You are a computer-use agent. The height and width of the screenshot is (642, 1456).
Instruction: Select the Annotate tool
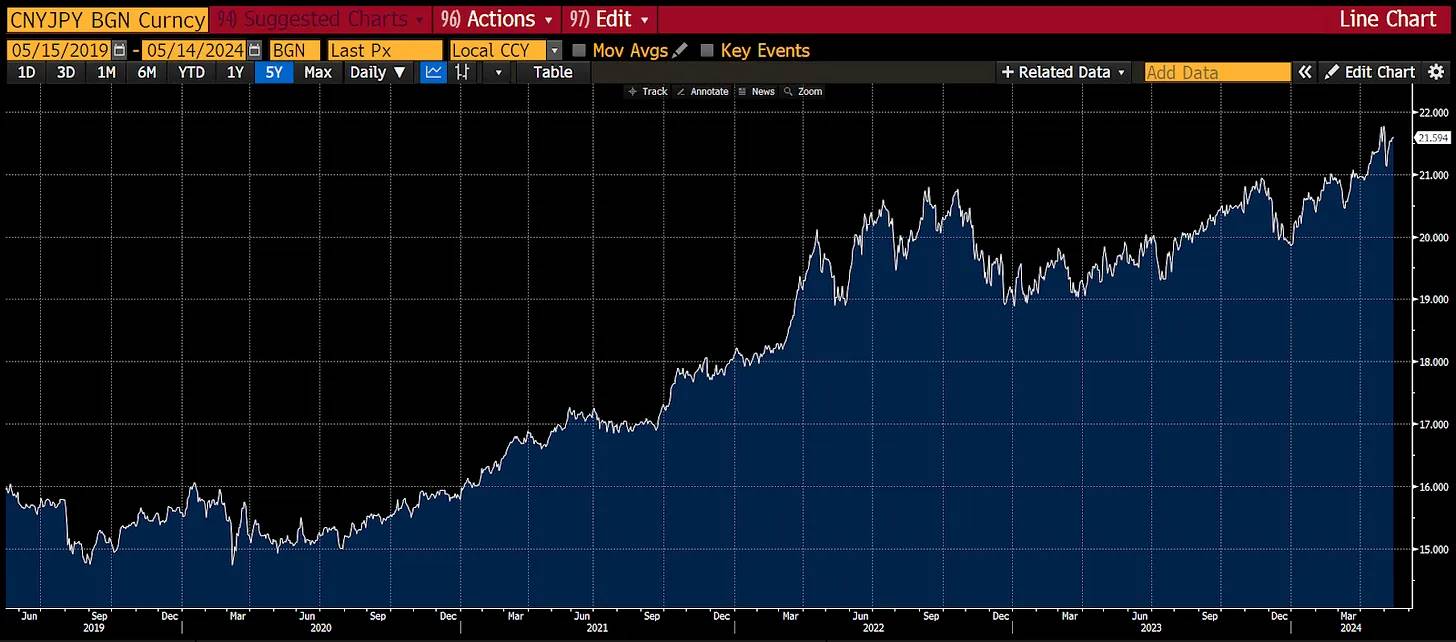pyautogui.click(x=703, y=91)
